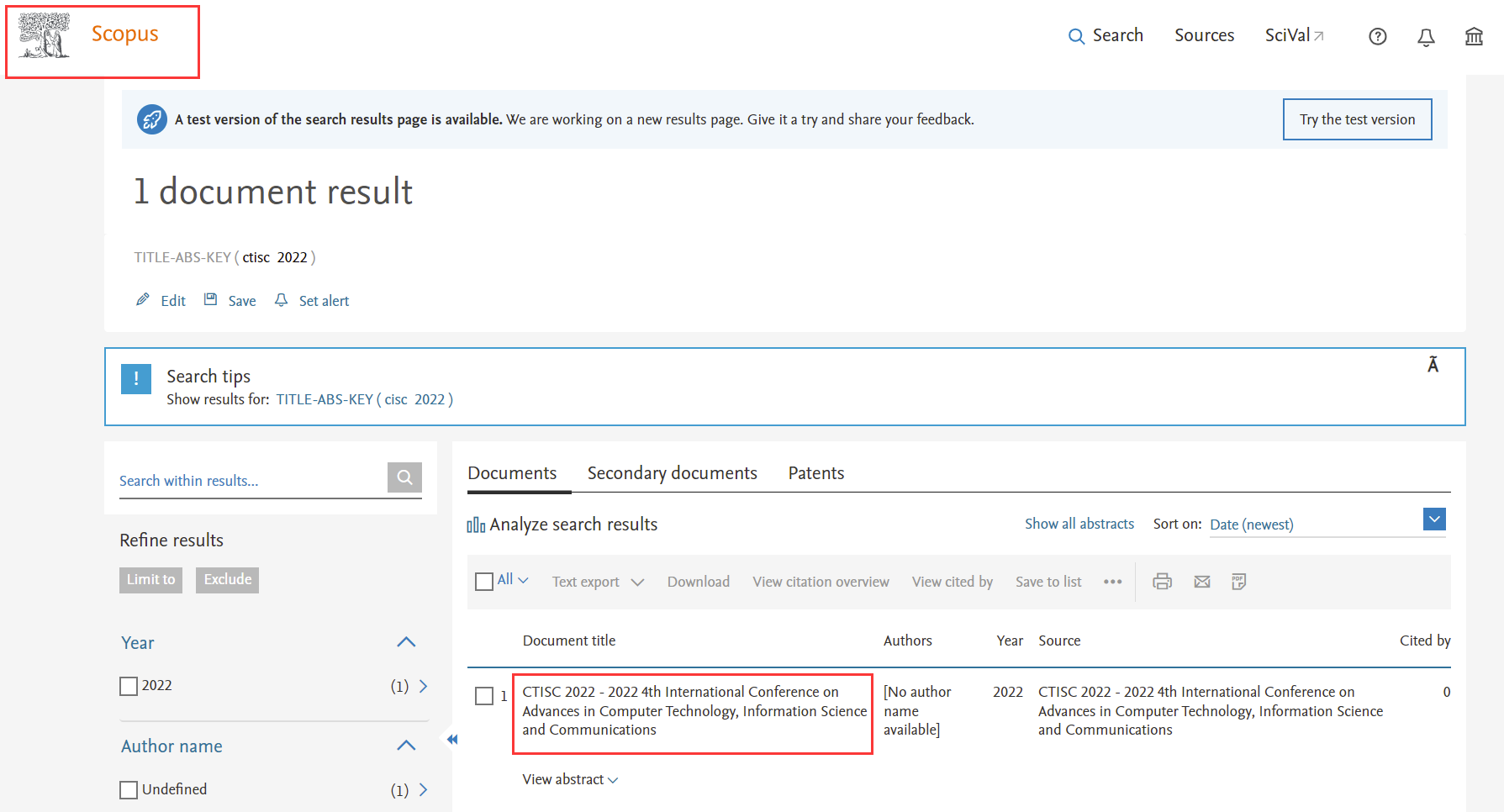Viewport: 1504px width, 812px height.
Task: Switch to Secondary documents tab
Action: (673, 473)
